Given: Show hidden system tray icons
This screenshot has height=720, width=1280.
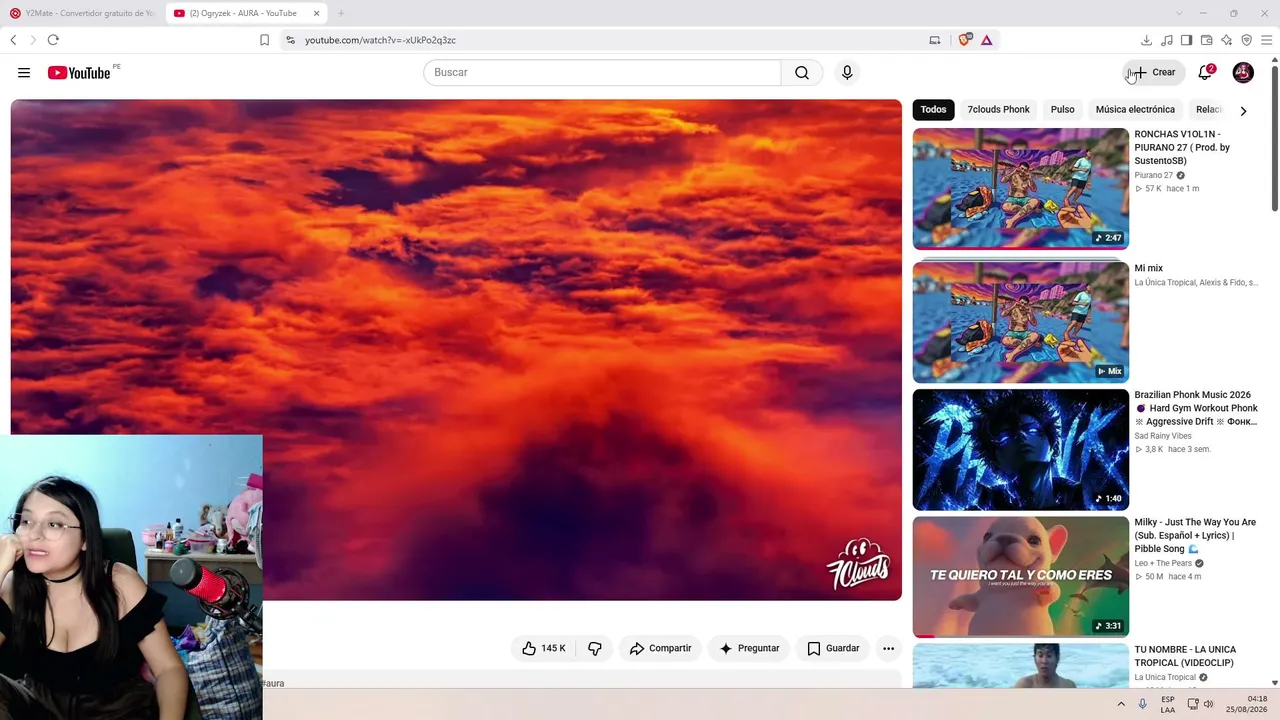Looking at the screenshot, I should tap(1121, 704).
